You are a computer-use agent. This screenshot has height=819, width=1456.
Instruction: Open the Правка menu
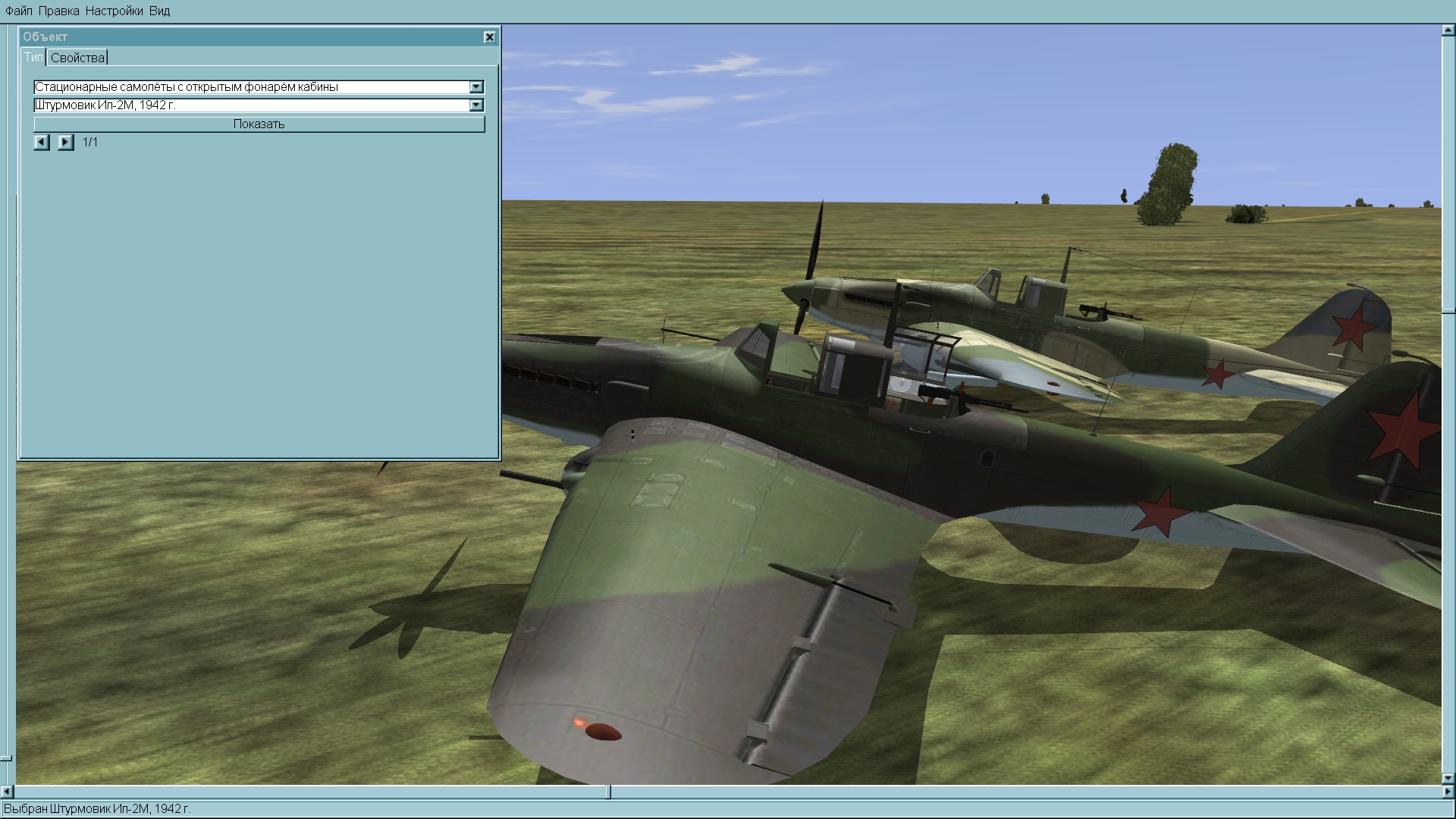point(58,11)
